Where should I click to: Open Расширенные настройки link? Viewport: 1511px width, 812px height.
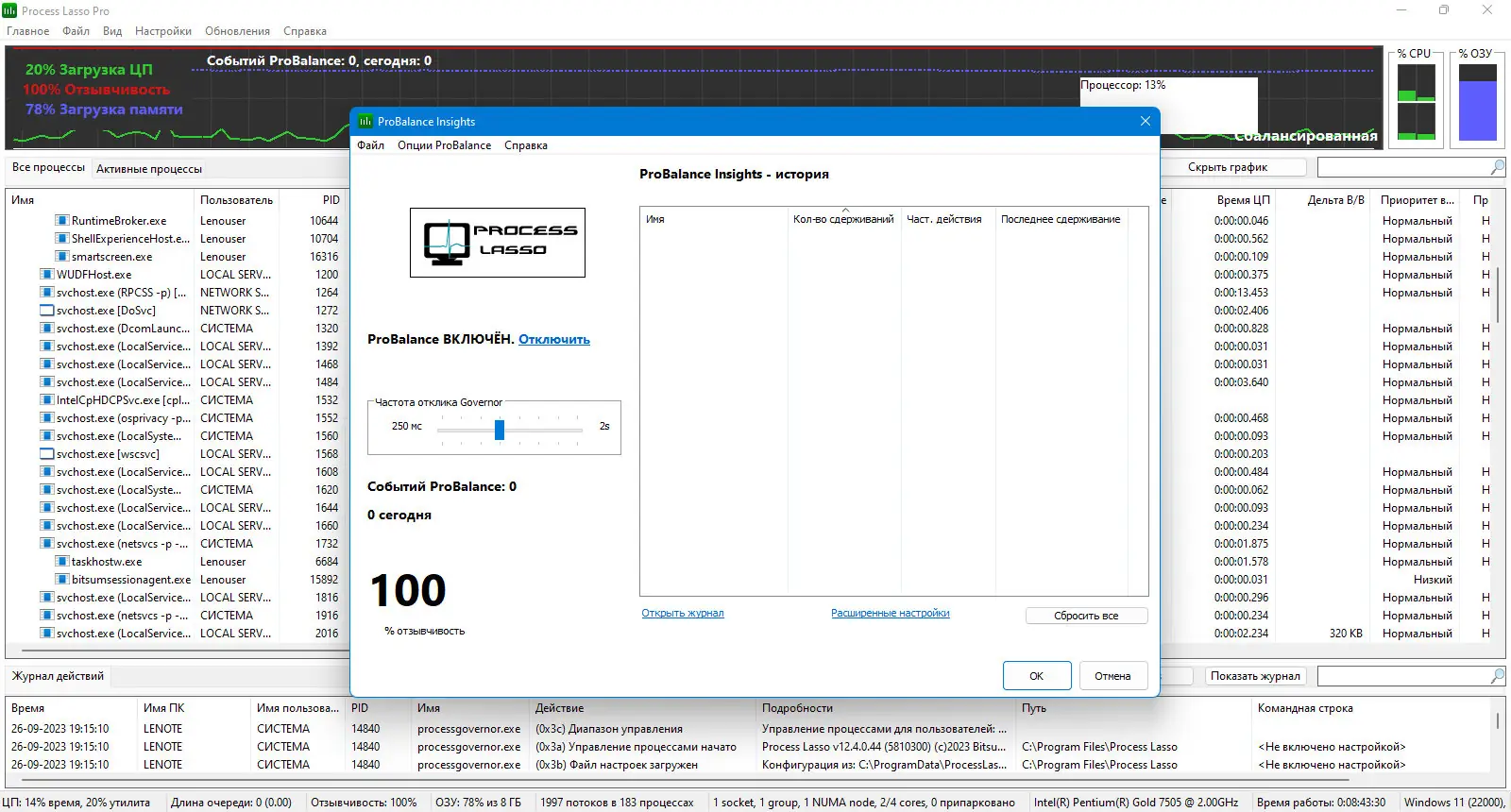point(891,614)
